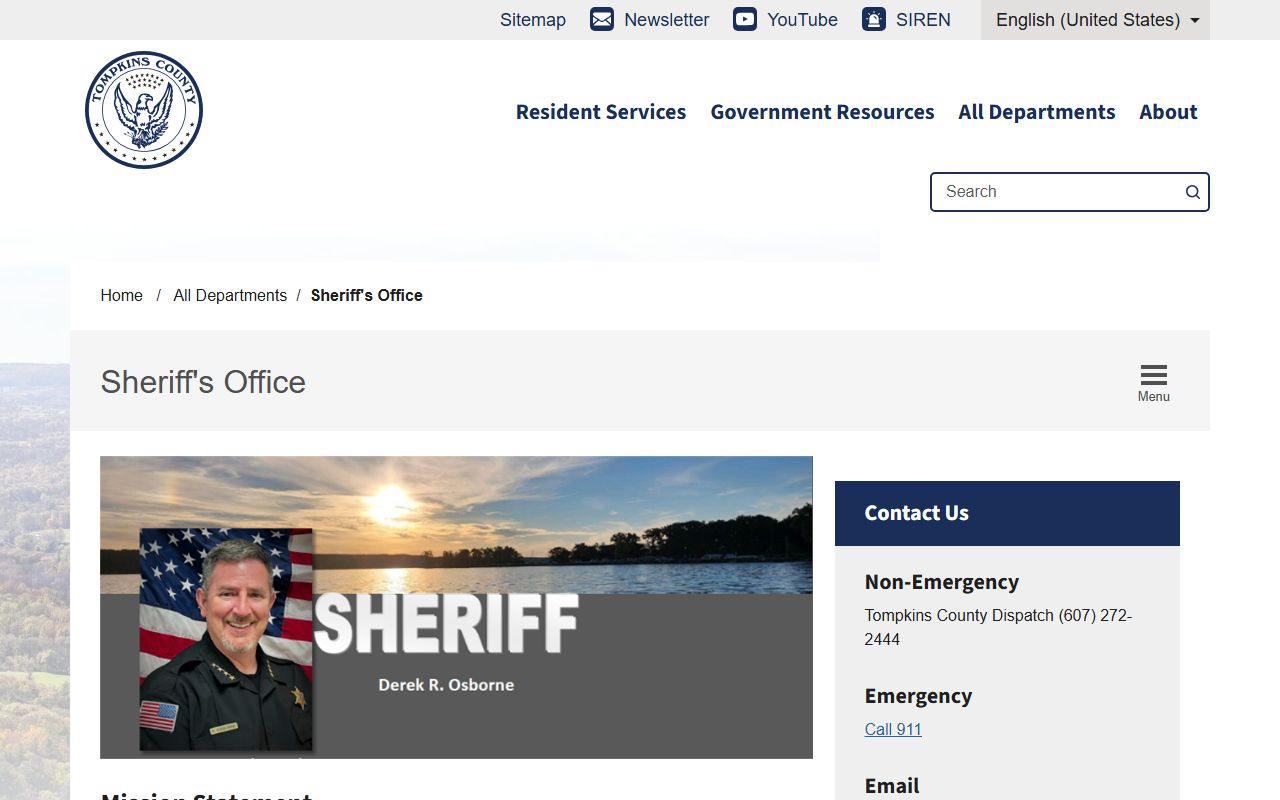
Task: Open the Sitemap link
Action: point(533,20)
